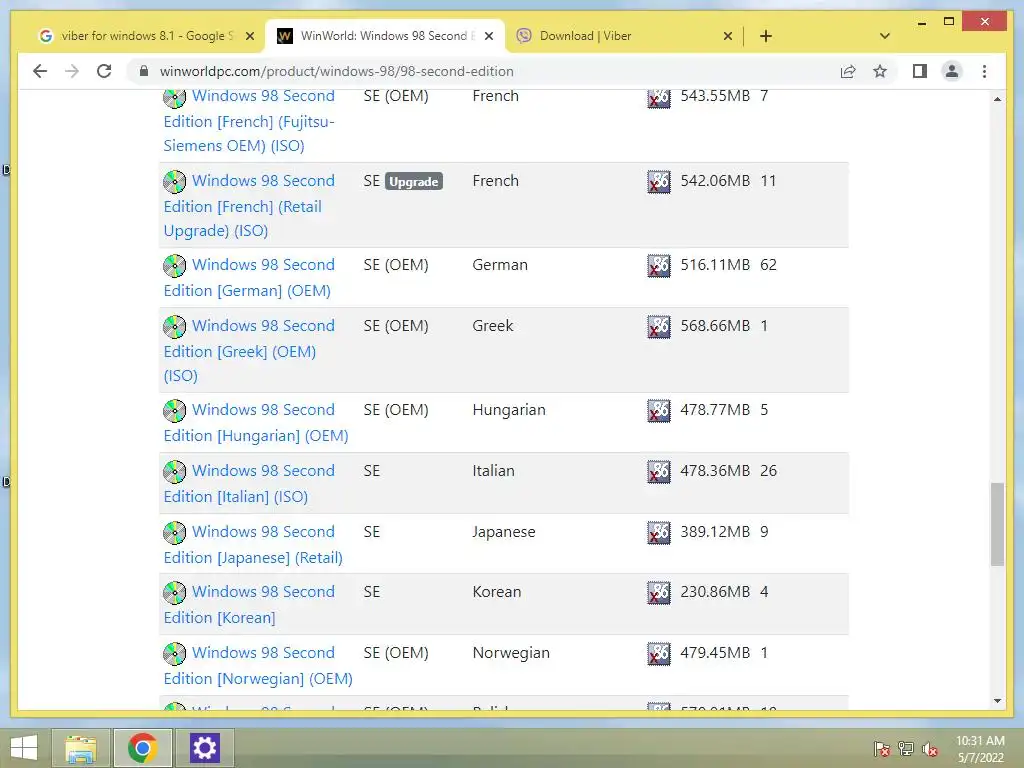Close the Download Viber tab

(728, 36)
